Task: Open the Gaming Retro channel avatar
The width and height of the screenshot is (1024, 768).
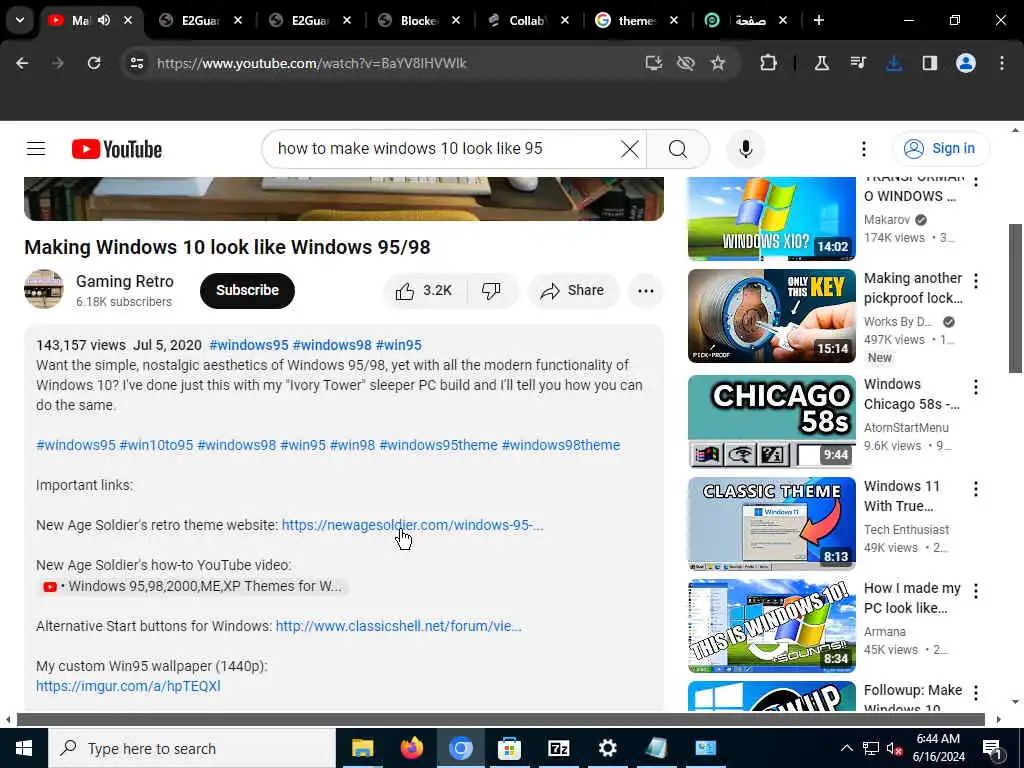Action: pyautogui.click(x=44, y=289)
